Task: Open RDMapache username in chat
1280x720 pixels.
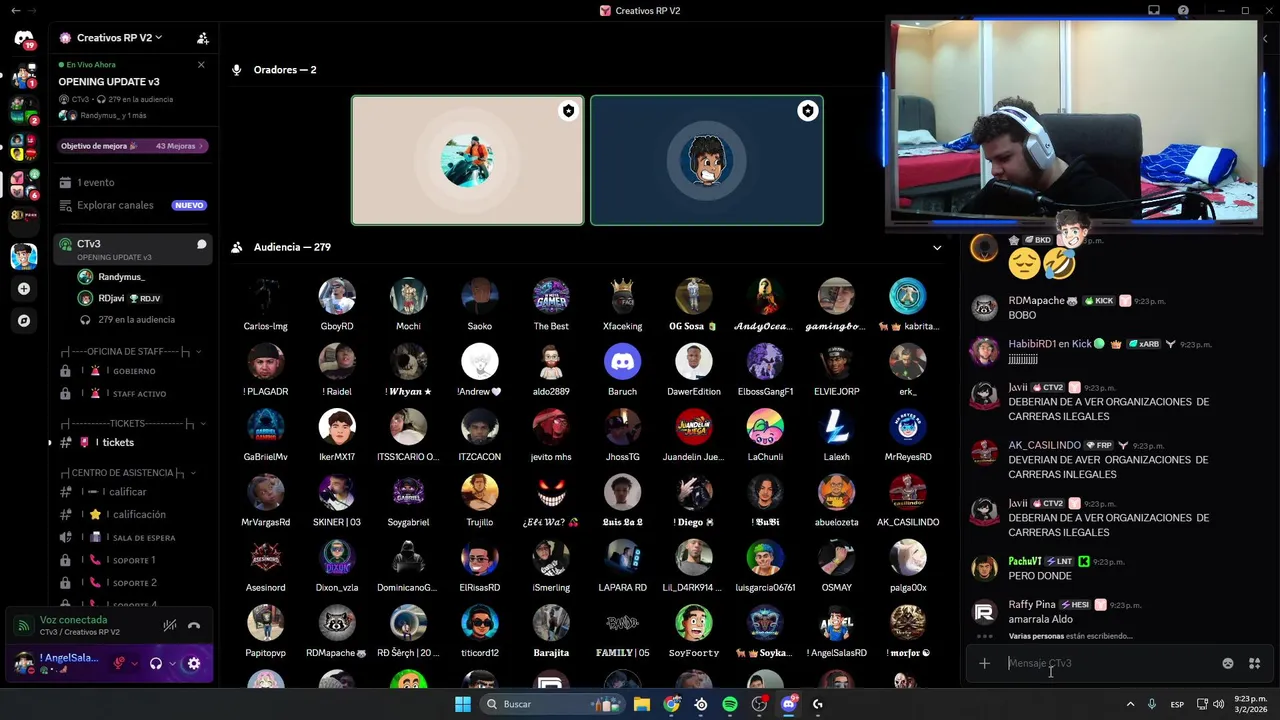Action: (x=1036, y=300)
